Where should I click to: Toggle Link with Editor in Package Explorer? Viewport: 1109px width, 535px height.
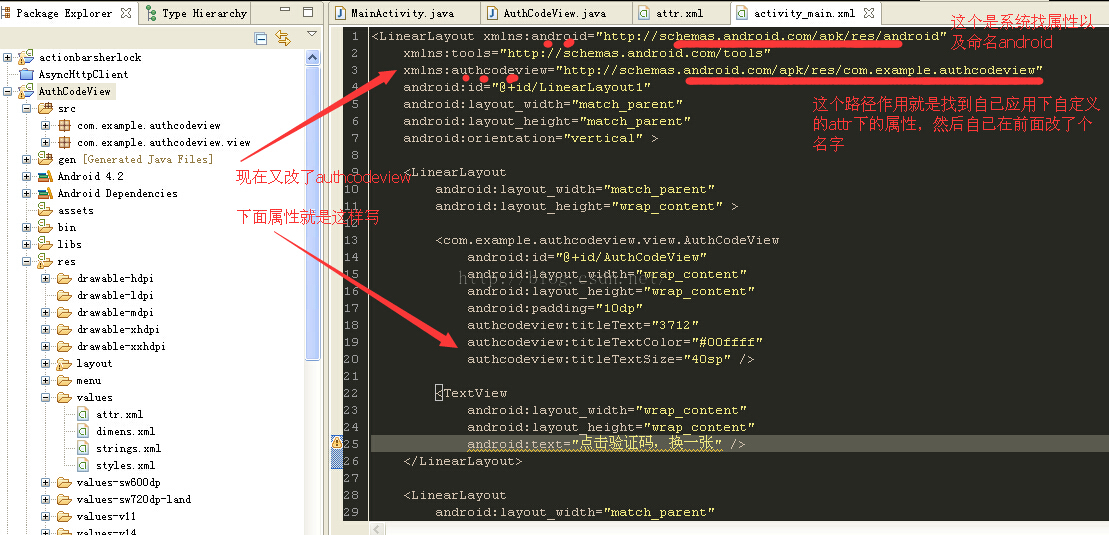[x=283, y=38]
